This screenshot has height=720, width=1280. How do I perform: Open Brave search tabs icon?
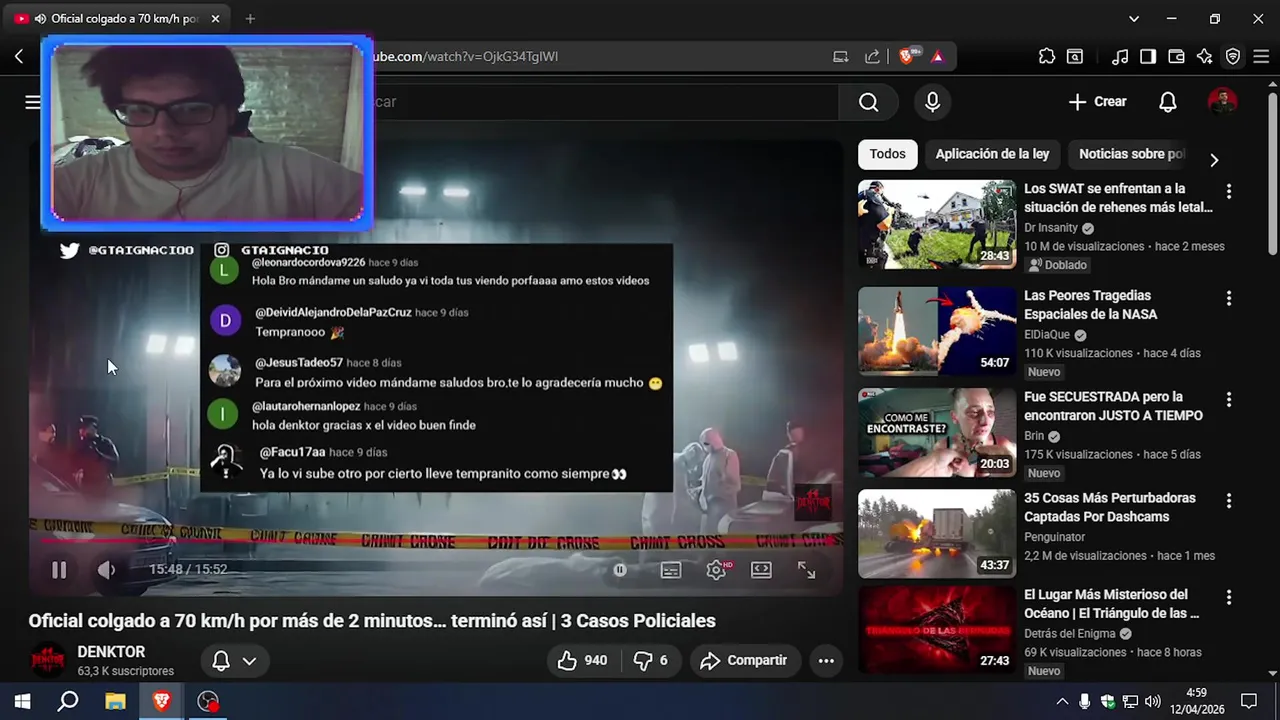[x=1075, y=57]
